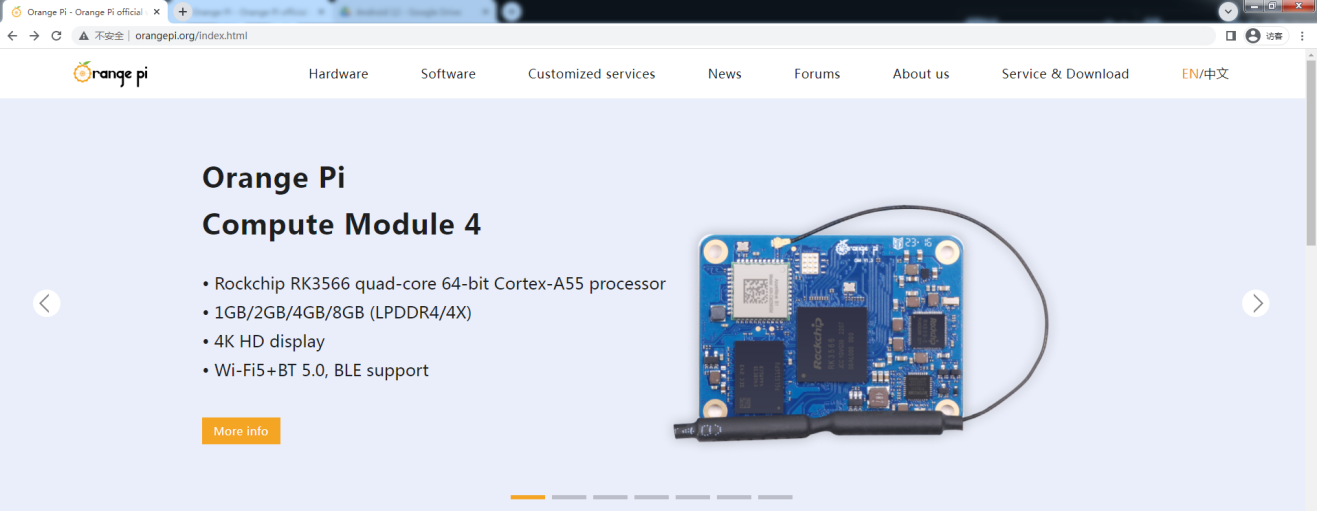
Task: Open the About us menu
Action: (x=921, y=74)
